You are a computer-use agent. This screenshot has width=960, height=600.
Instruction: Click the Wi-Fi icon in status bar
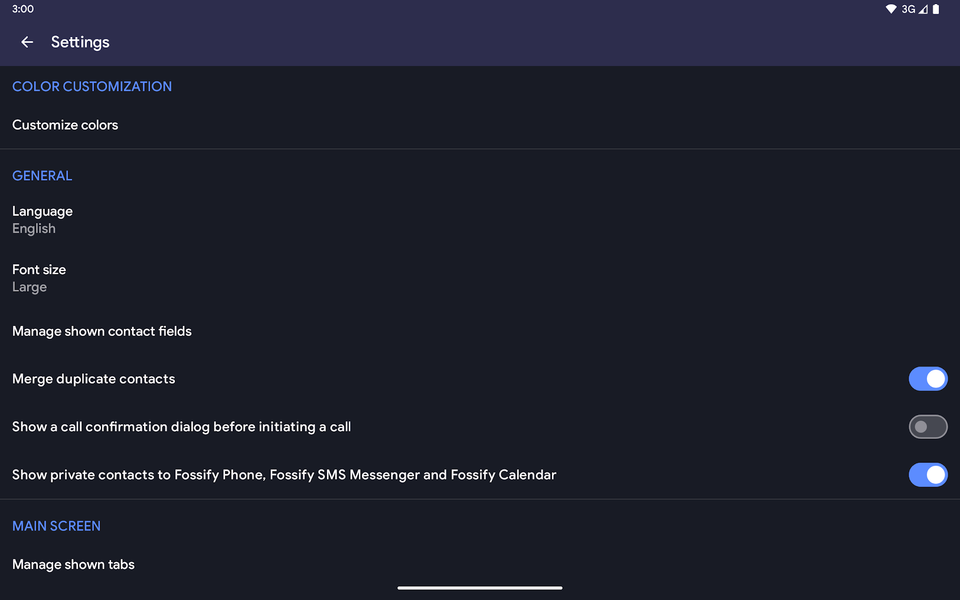pos(891,9)
